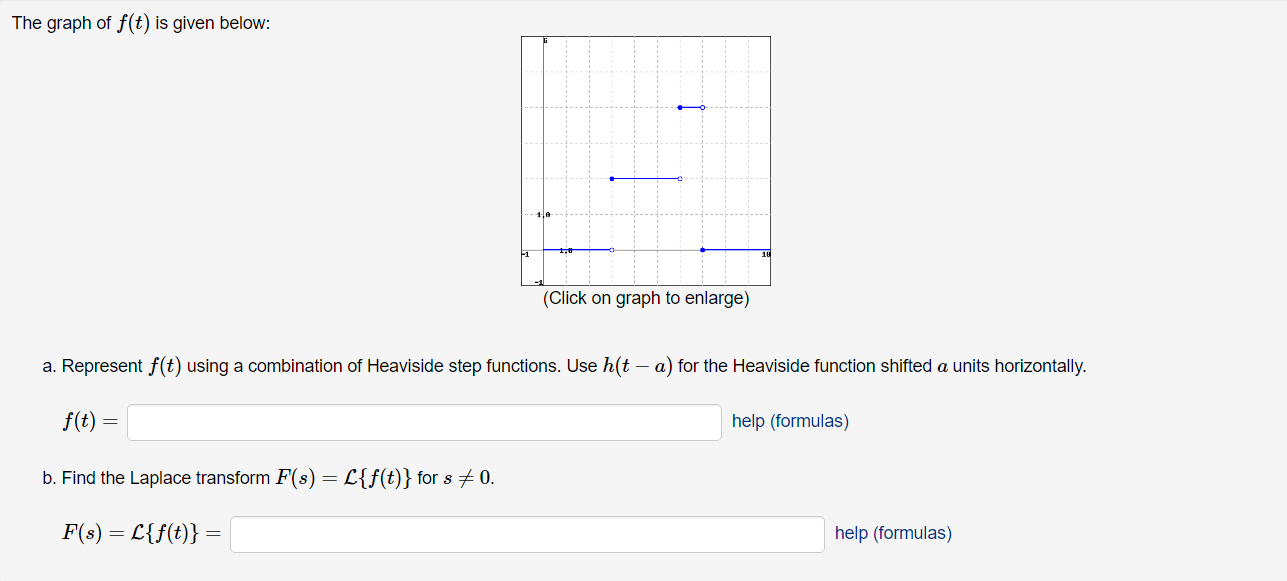Click the filled dot where the middle segment begins
Image resolution: width=1287 pixels, height=581 pixels.
(x=612, y=178)
